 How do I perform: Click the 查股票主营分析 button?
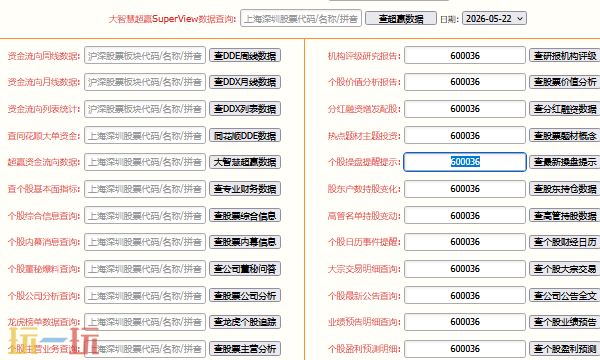pyautogui.click(x=245, y=349)
